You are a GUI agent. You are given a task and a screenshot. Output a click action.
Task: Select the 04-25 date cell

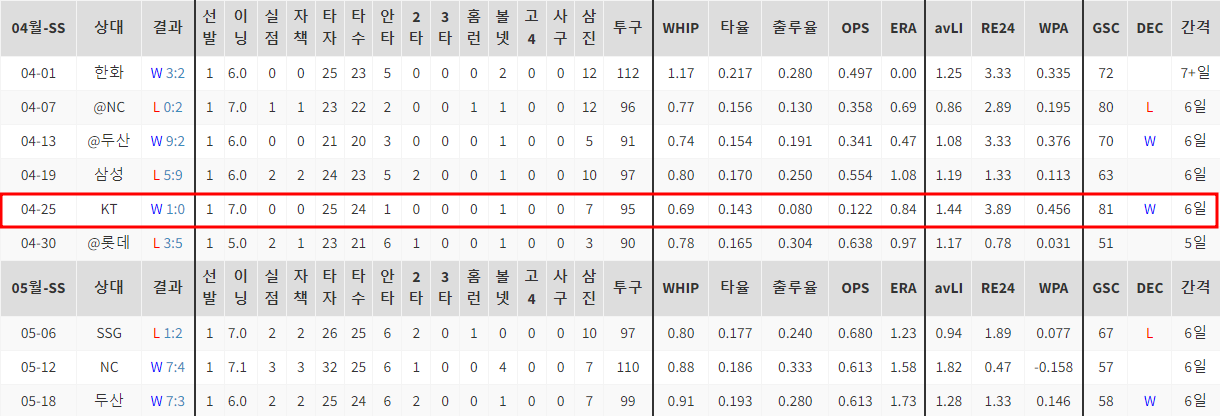[x=38, y=209]
